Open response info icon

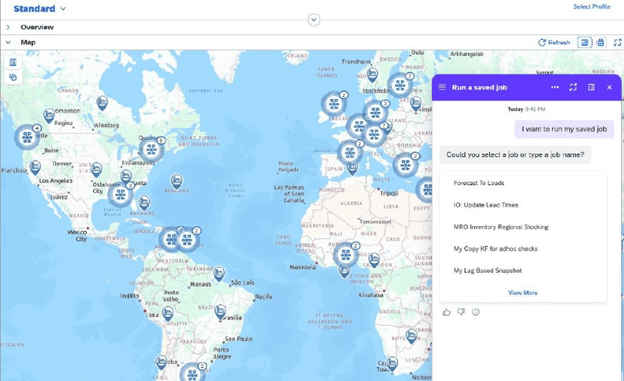tap(476, 312)
